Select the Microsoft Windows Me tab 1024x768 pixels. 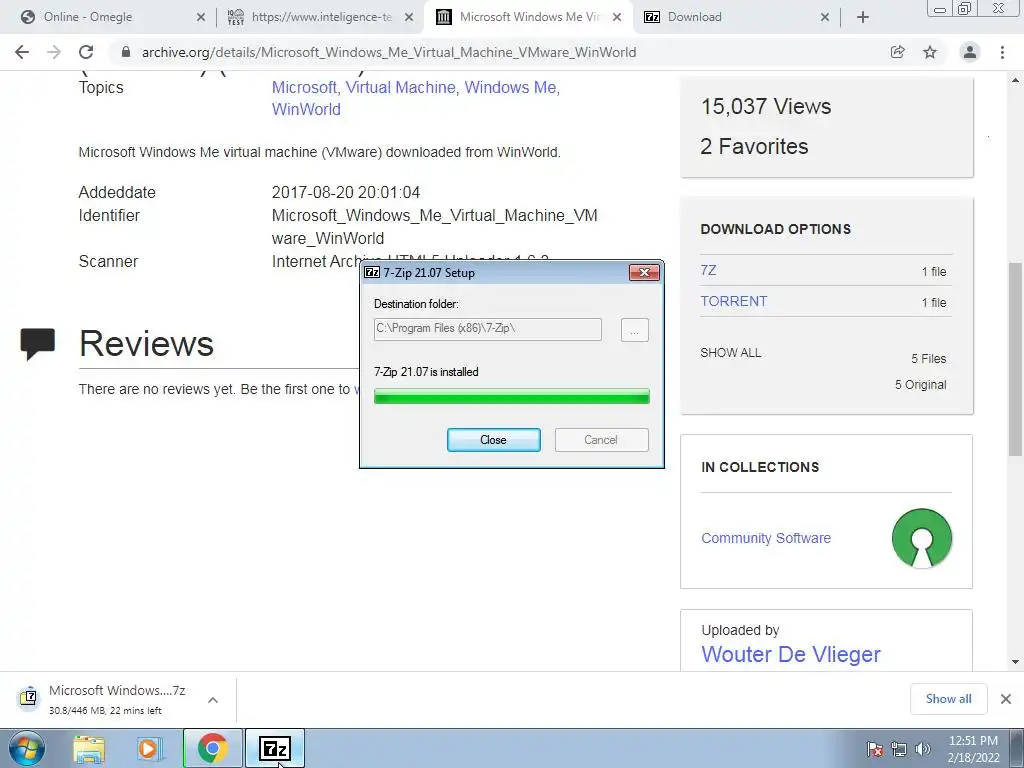(x=528, y=18)
